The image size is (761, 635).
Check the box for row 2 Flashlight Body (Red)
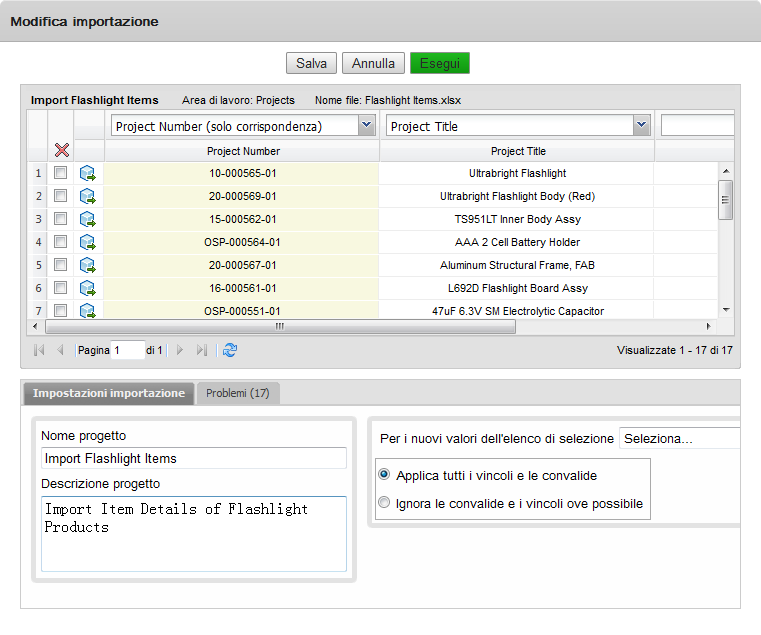60,196
